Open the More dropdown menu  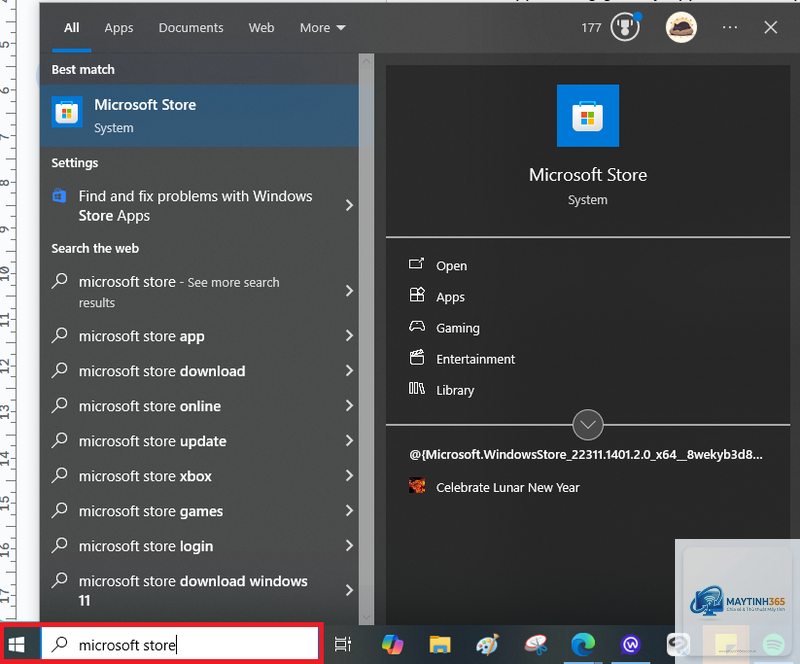coord(322,28)
